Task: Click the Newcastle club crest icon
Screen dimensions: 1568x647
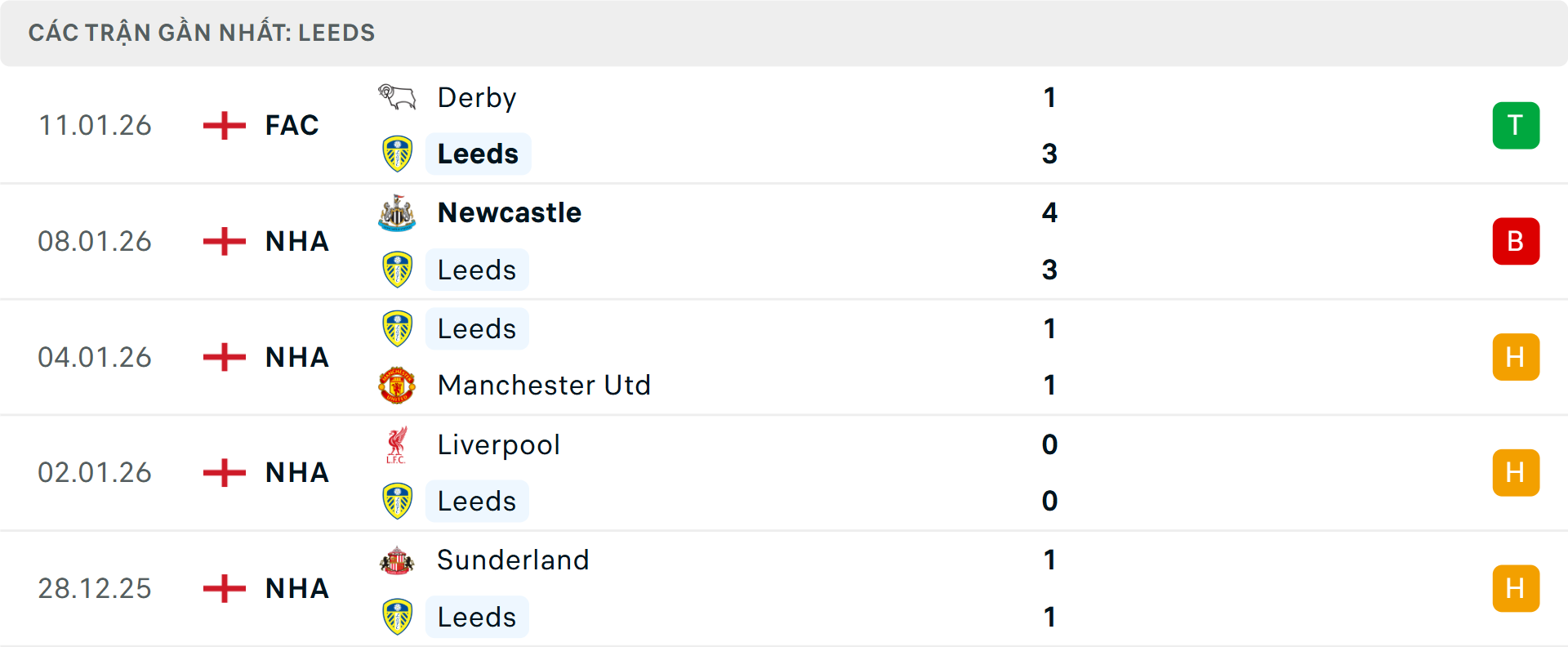Action: pos(397,212)
